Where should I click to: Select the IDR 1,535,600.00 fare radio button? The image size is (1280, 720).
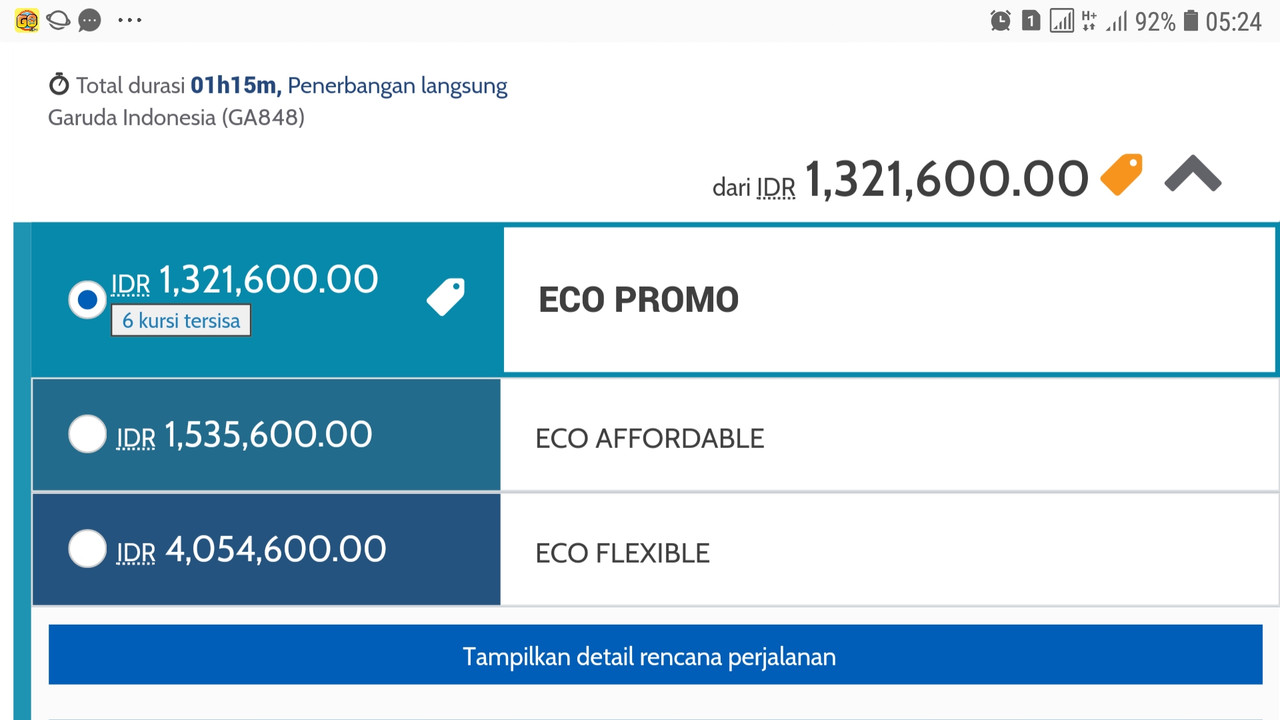[x=87, y=434]
